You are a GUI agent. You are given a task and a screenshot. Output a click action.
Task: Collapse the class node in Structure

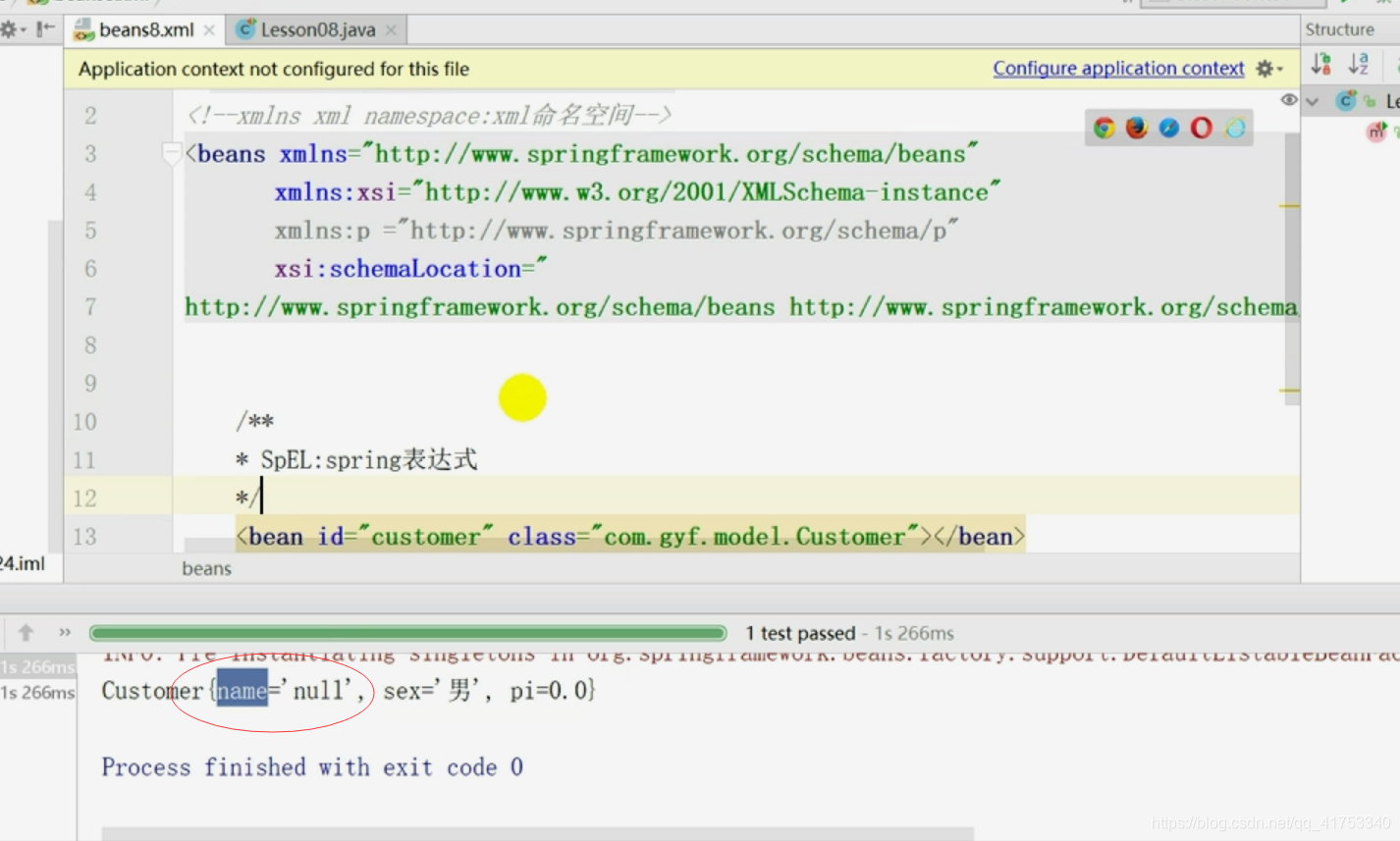[1313, 101]
